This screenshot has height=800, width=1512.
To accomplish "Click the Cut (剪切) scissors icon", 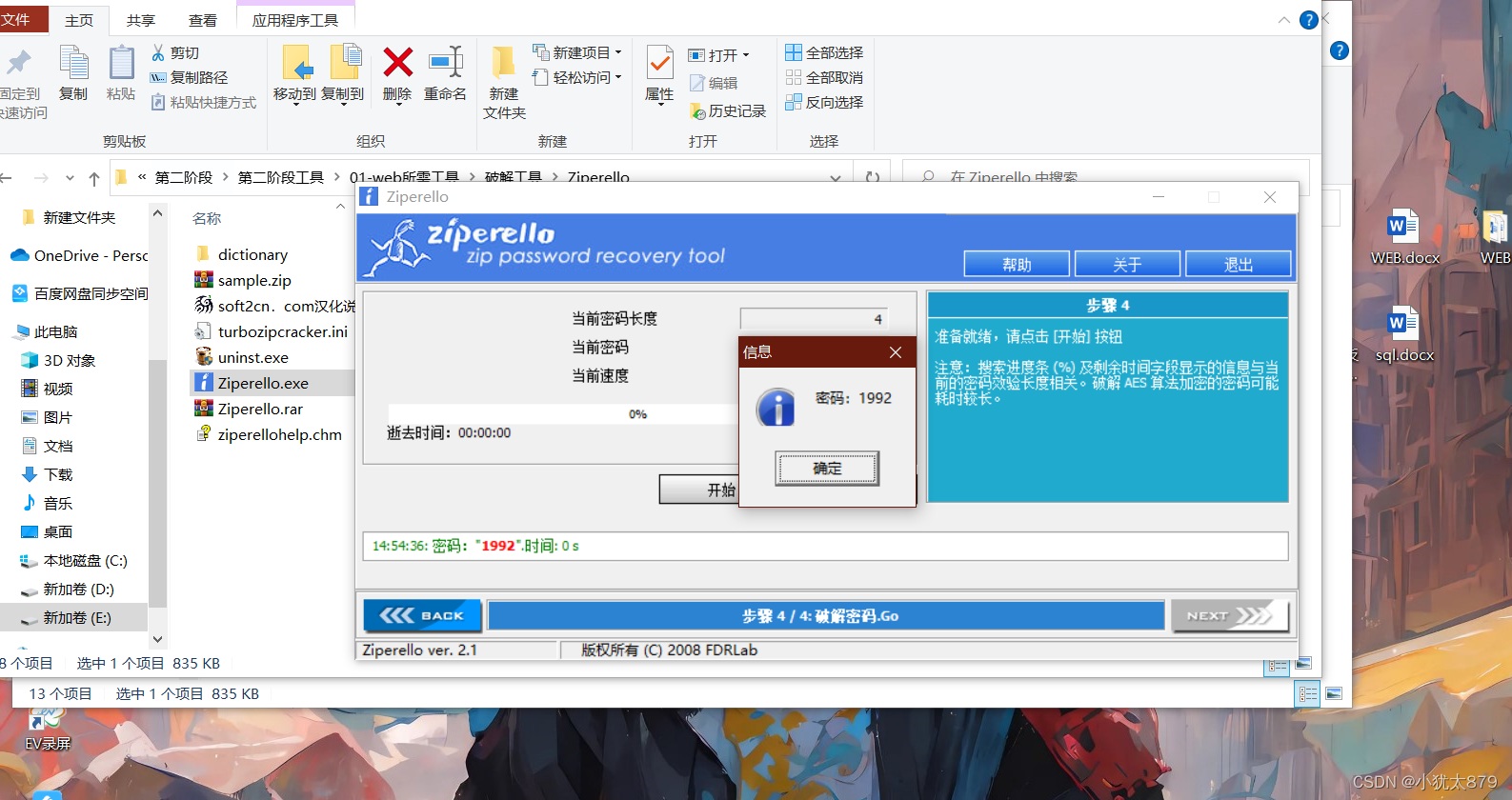I will 158,53.
